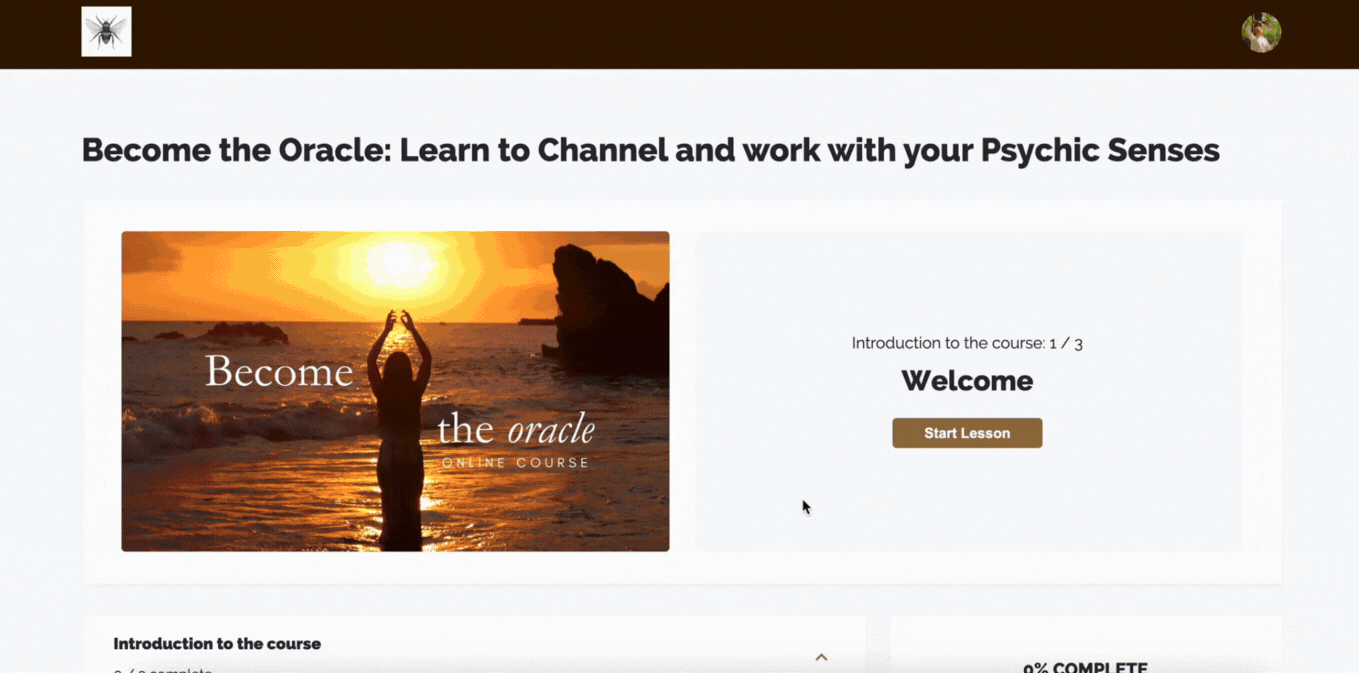
Task: Click the 0% COMPLETE progress indicator
Action: point(1085,667)
